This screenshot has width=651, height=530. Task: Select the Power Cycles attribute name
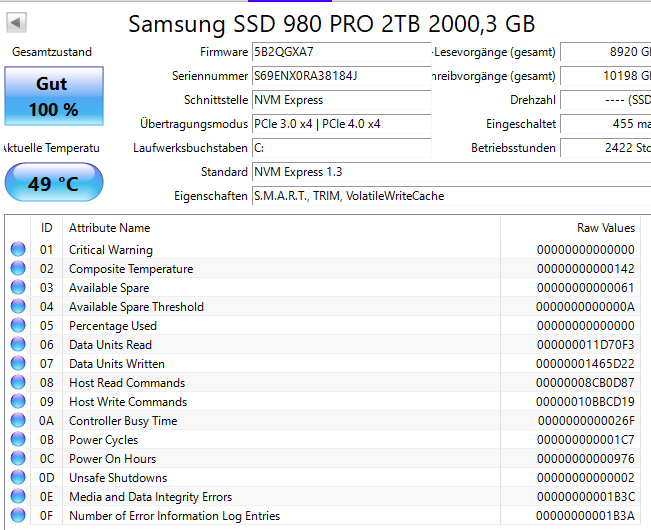[x=103, y=440]
